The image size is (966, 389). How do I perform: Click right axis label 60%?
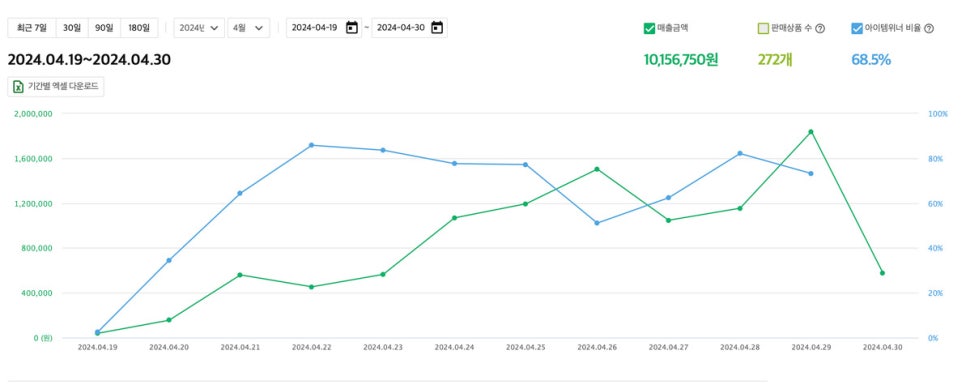936,203
